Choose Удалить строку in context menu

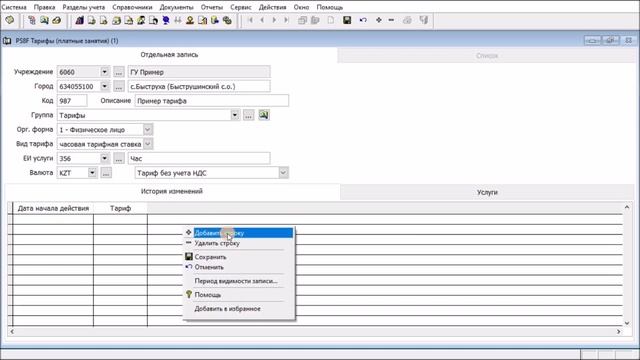click(x=239, y=243)
